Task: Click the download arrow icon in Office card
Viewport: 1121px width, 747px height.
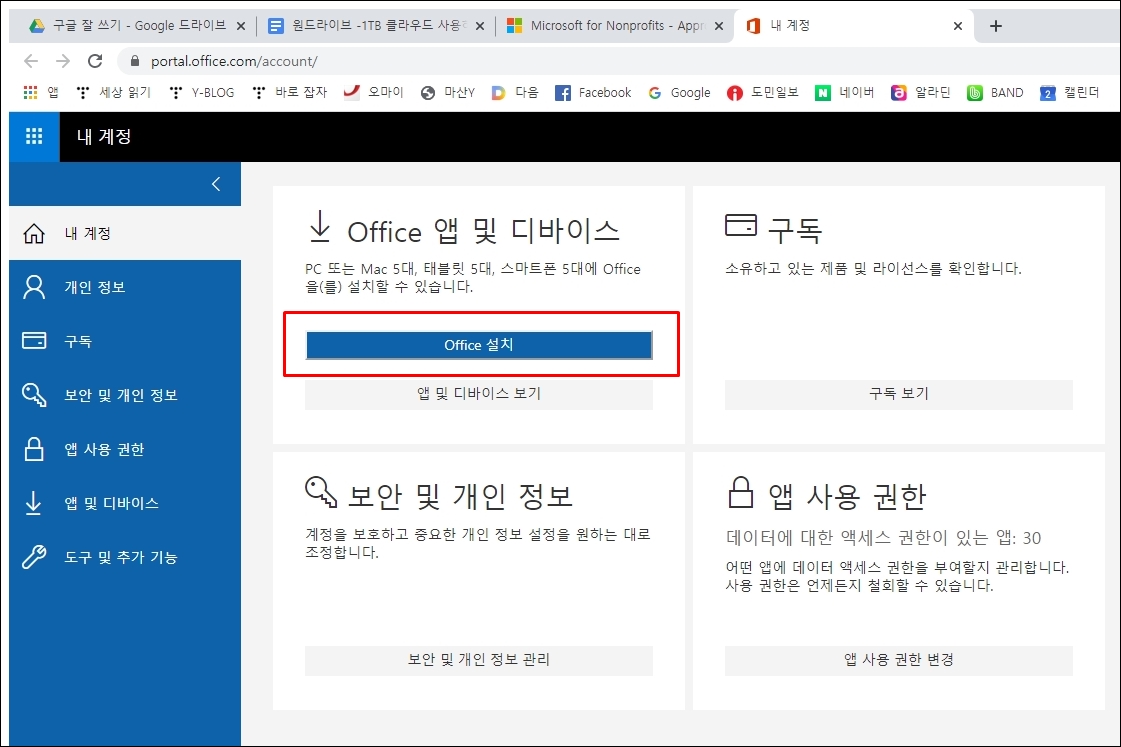Action: click(x=320, y=227)
